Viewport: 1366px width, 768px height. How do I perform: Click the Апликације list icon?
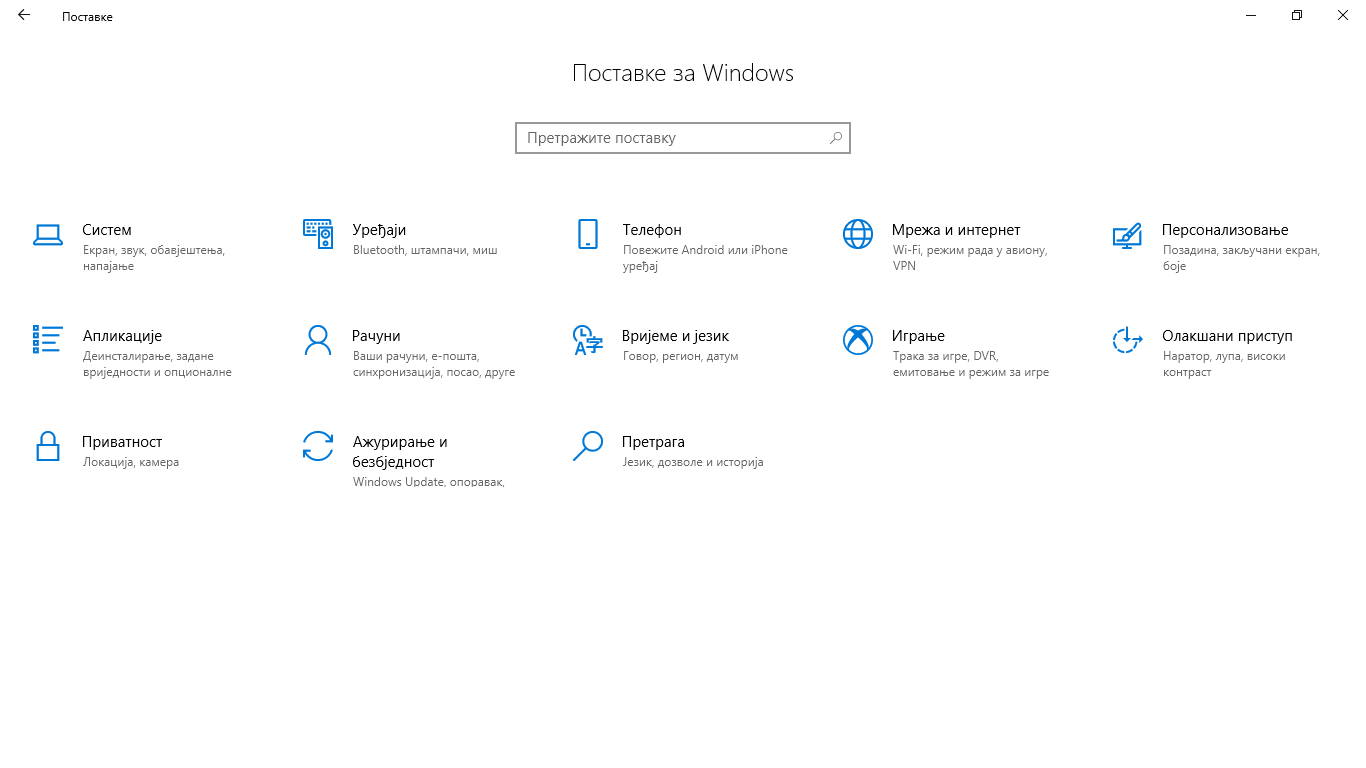click(48, 339)
